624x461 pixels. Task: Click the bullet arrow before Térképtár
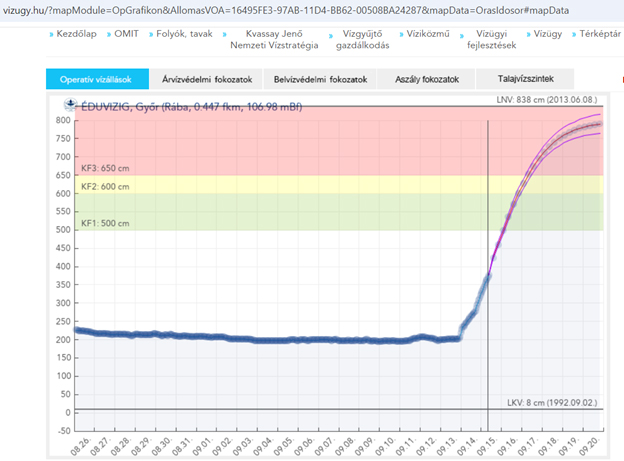point(574,35)
